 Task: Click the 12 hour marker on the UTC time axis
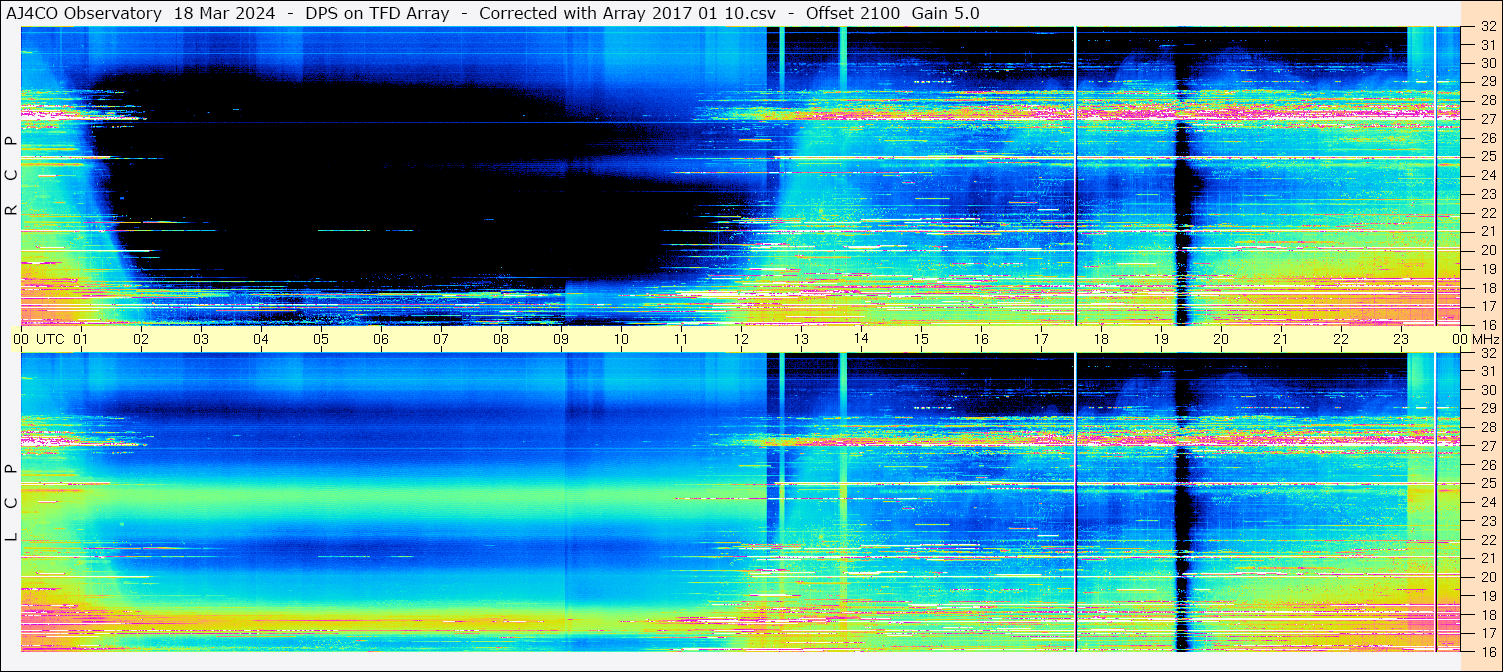tap(741, 339)
